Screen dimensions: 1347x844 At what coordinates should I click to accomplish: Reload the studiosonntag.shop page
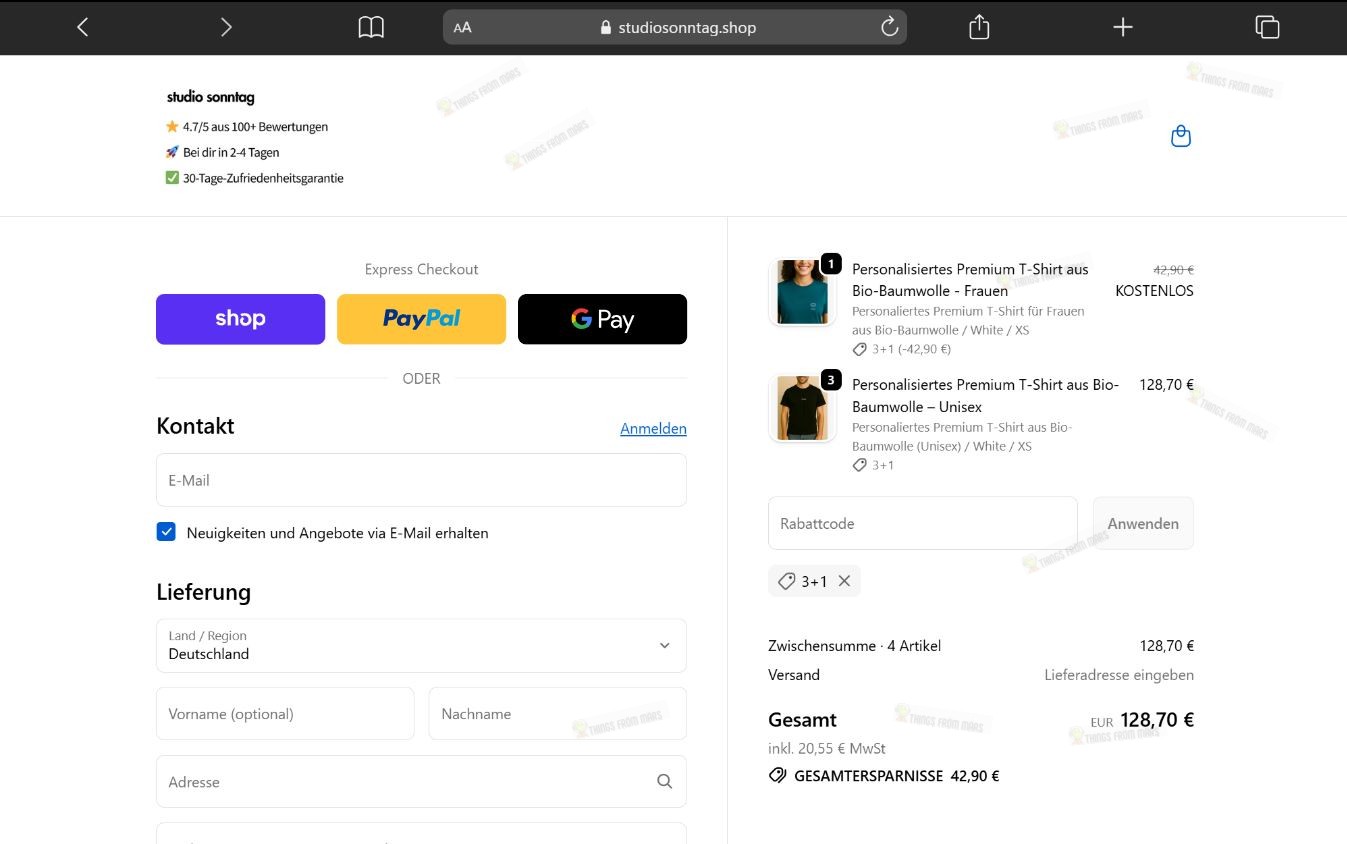coord(889,27)
